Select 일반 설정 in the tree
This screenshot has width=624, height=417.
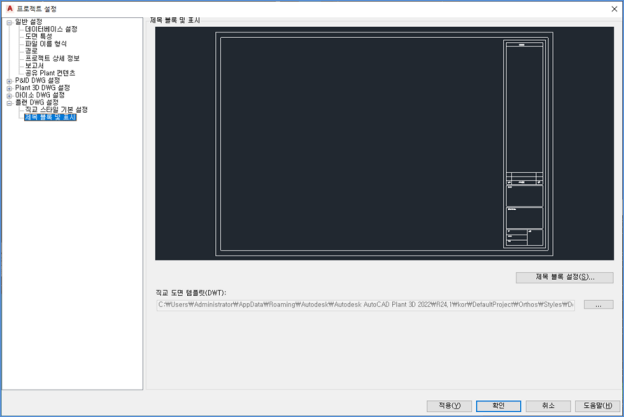[29, 22]
